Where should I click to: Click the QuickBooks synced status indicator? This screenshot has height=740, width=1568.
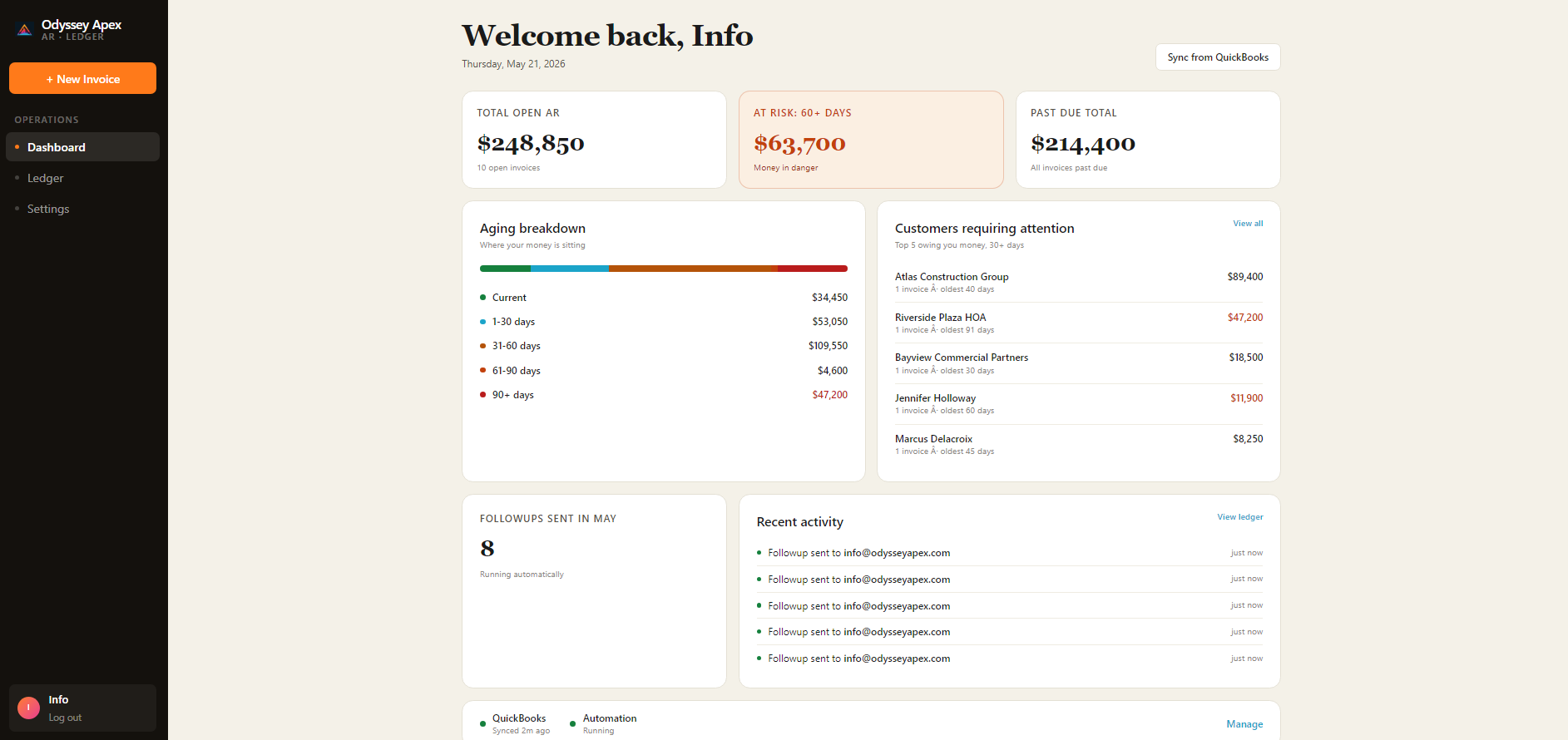pos(515,723)
